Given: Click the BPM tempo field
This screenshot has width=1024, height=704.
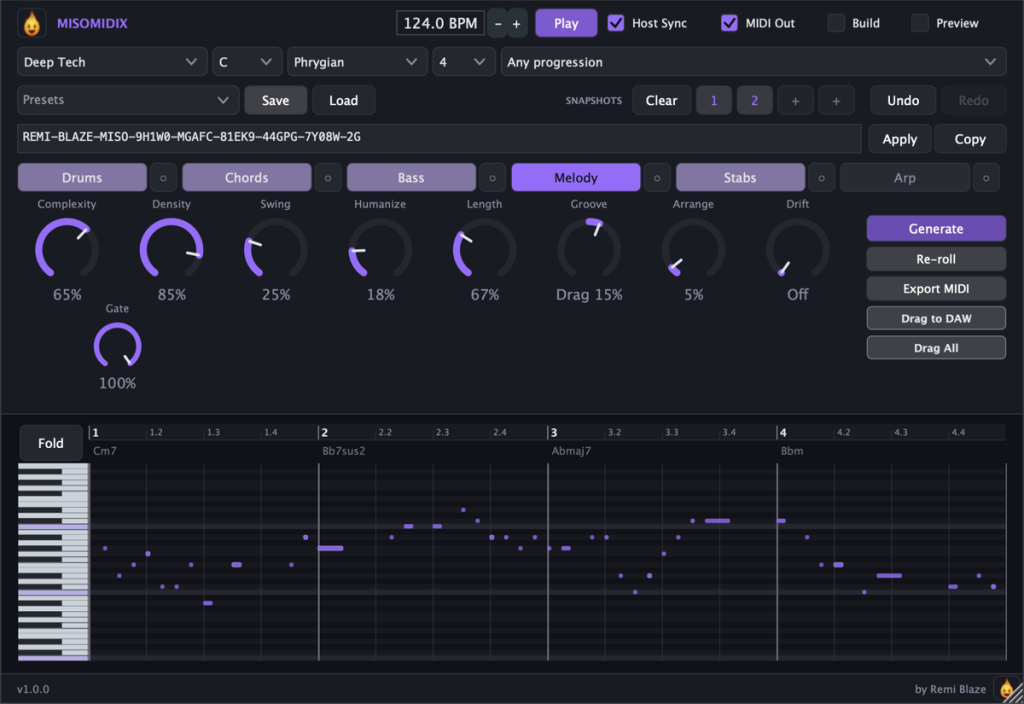Looking at the screenshot, I should (x=440, y=24).
